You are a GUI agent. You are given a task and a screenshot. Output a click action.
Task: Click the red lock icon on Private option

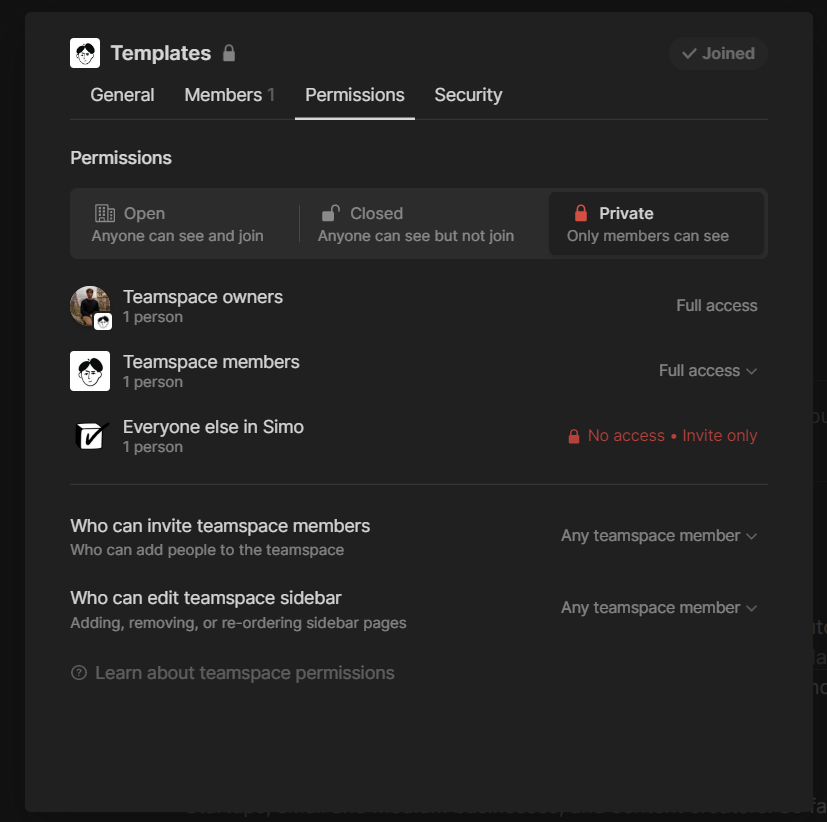tap(581, 213)
